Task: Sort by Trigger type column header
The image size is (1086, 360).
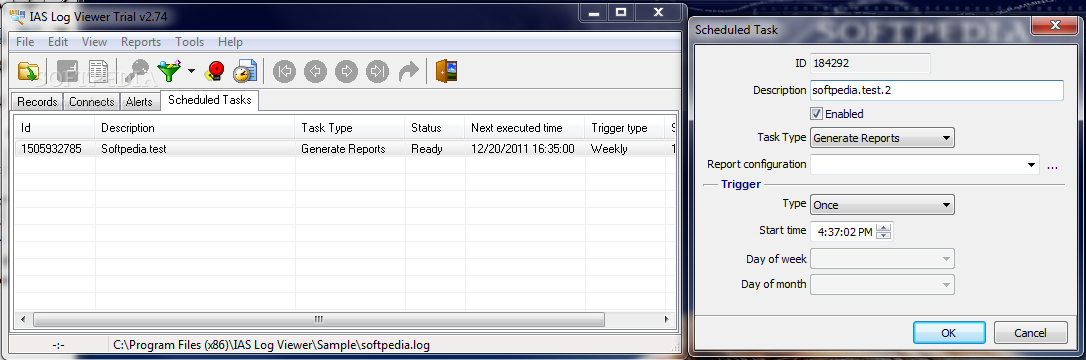Action: point(625,127)
